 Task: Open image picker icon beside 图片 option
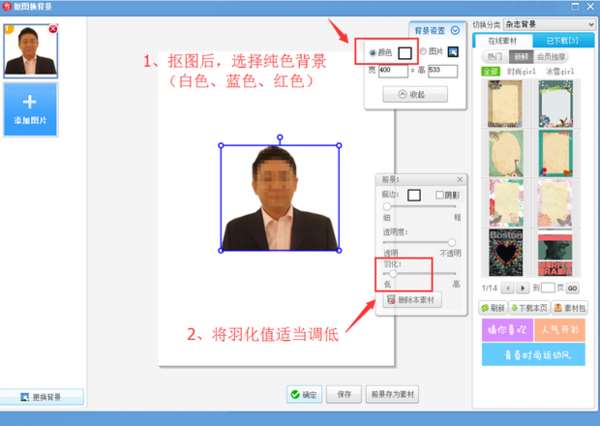[453, 52]
